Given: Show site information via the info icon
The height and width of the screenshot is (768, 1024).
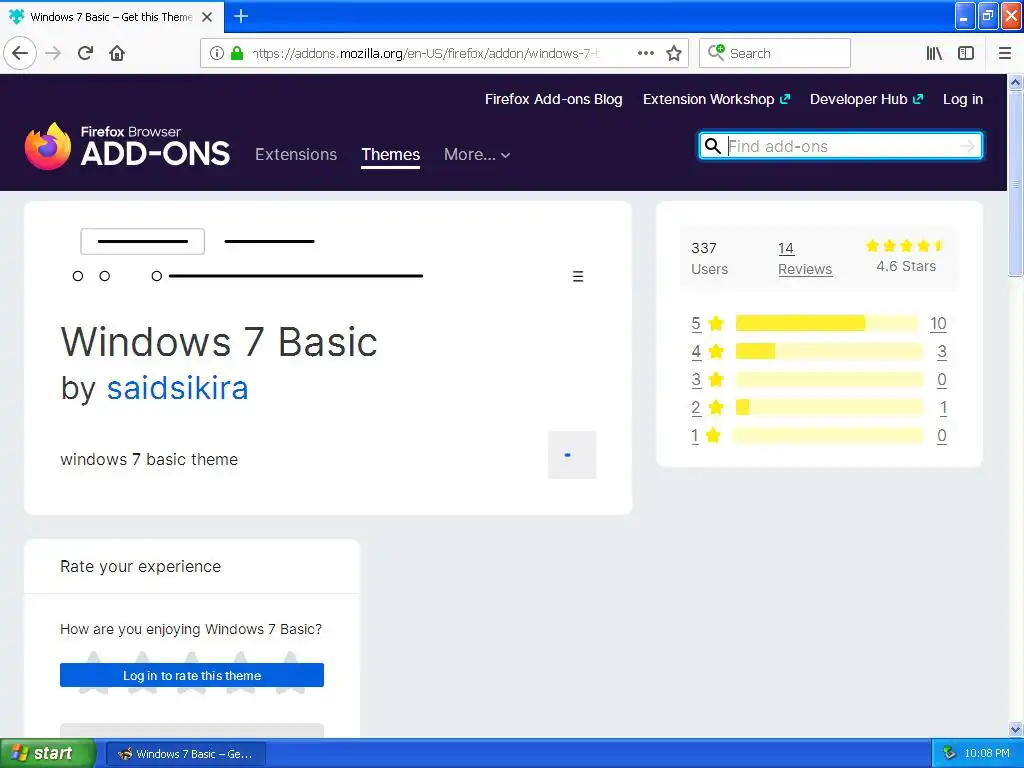Looking at the screenshot, I should click(217, 53).
